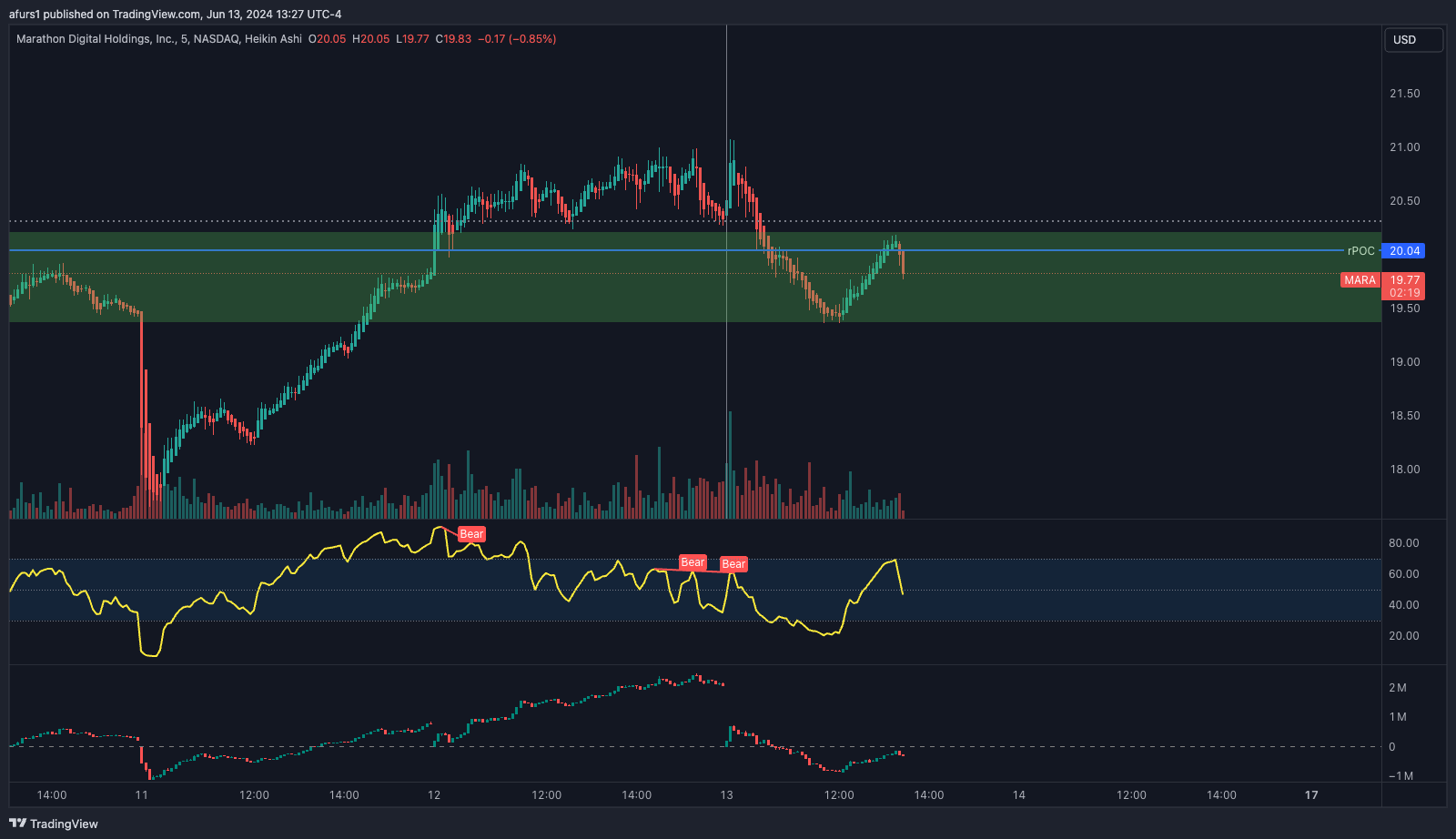Click the 20.50 price axis label
The height and width of the screenshot is (839, 1456).
[1404, 201]
